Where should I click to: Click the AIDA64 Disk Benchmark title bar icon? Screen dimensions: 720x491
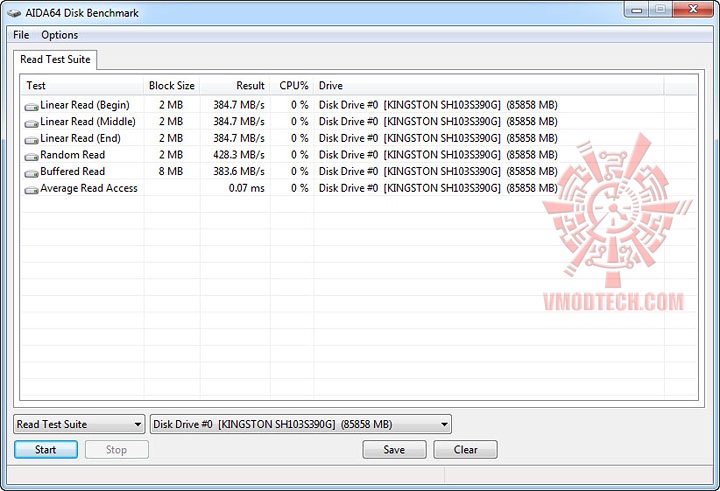point(14,13)
